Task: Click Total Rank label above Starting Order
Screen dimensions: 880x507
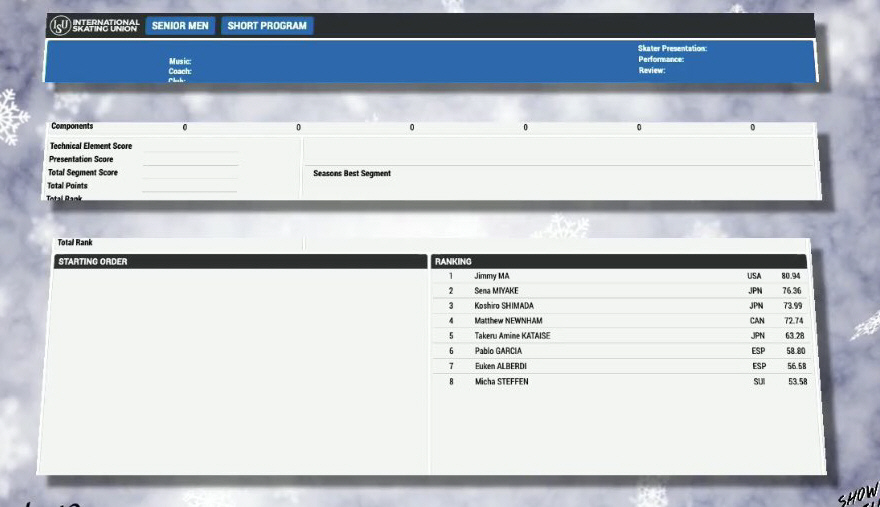Action: pos(75,243)
